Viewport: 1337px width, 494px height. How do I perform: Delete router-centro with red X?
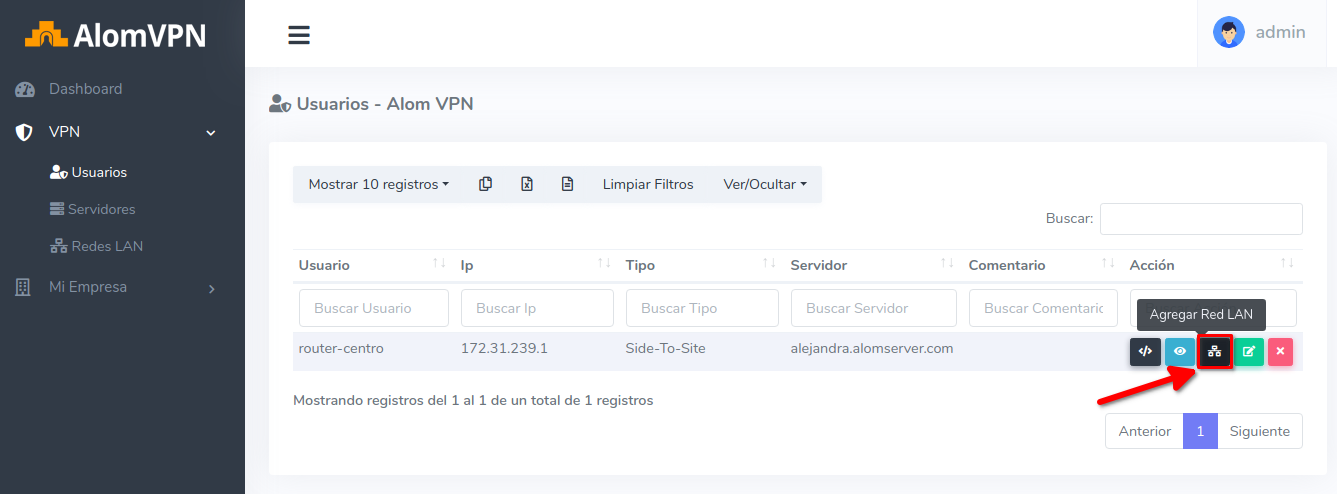point(1280,352)
